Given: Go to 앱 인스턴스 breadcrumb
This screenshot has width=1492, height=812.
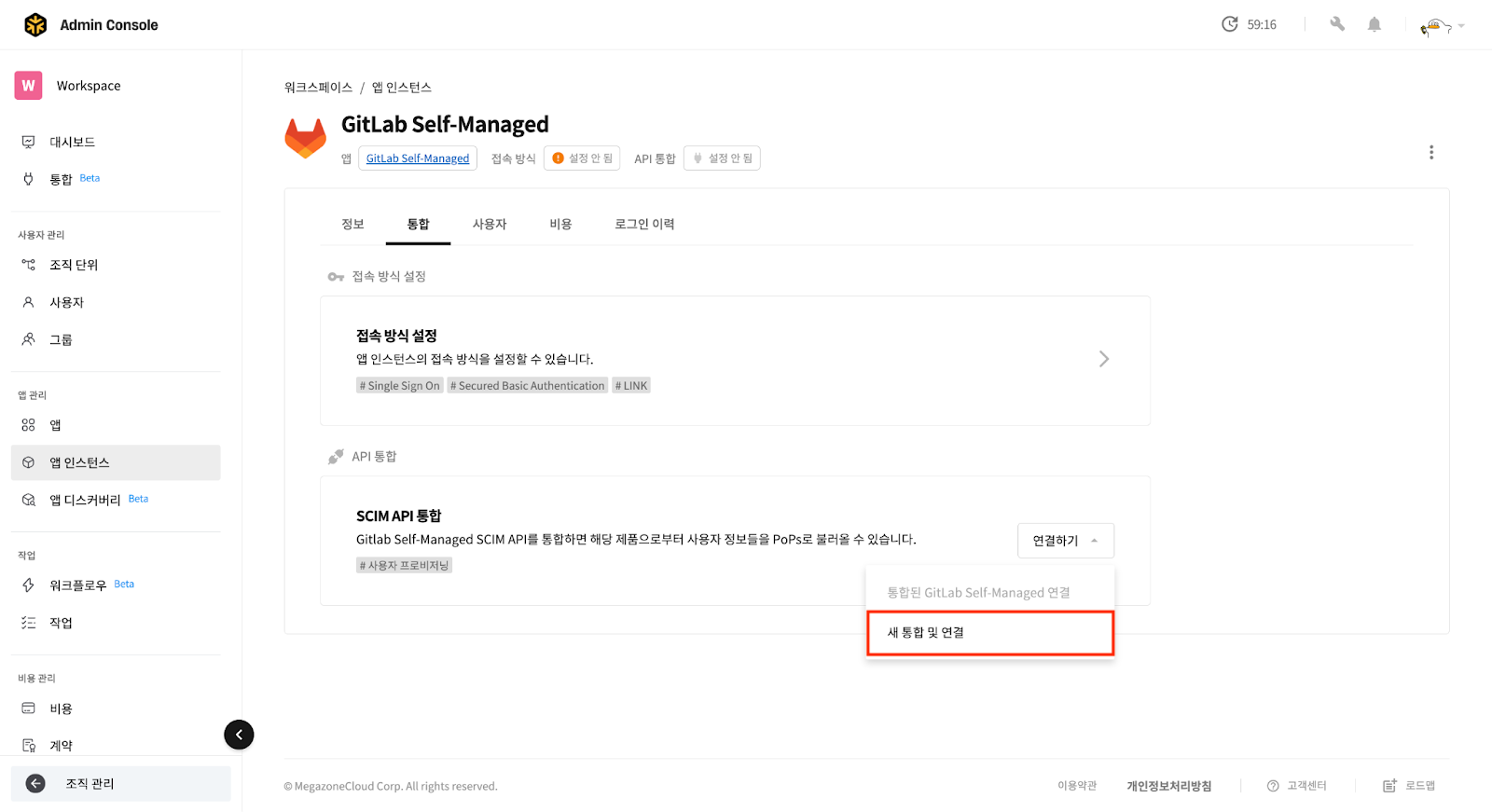Looking at the screenshot, I should click(x=402, y=88).
